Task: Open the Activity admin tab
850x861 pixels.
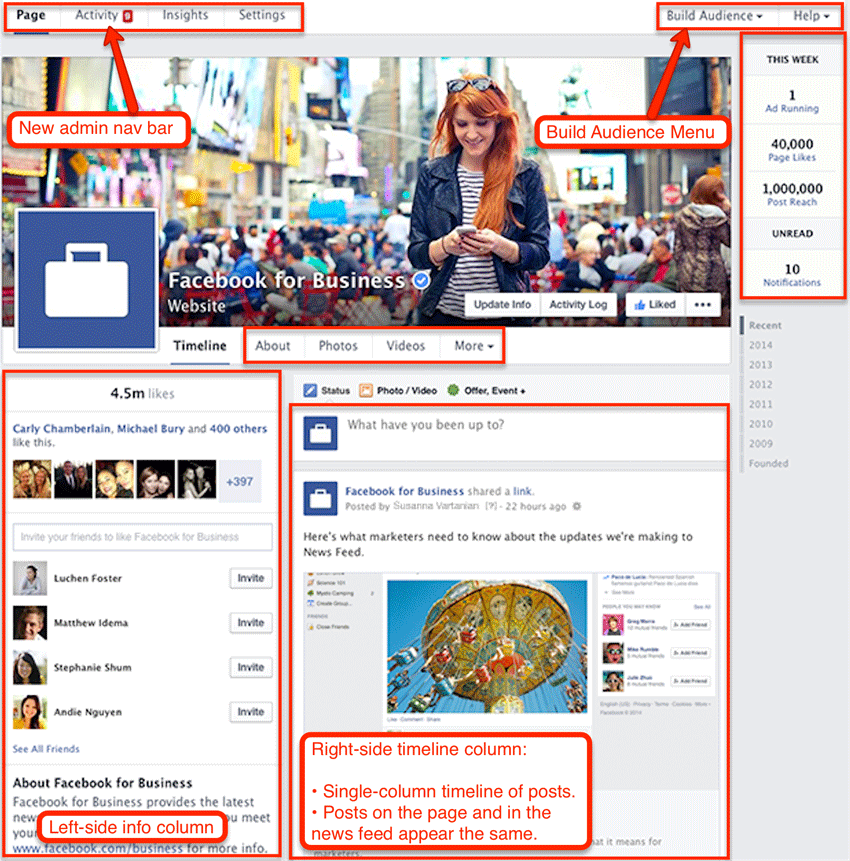Action: [x=97, y=15]
